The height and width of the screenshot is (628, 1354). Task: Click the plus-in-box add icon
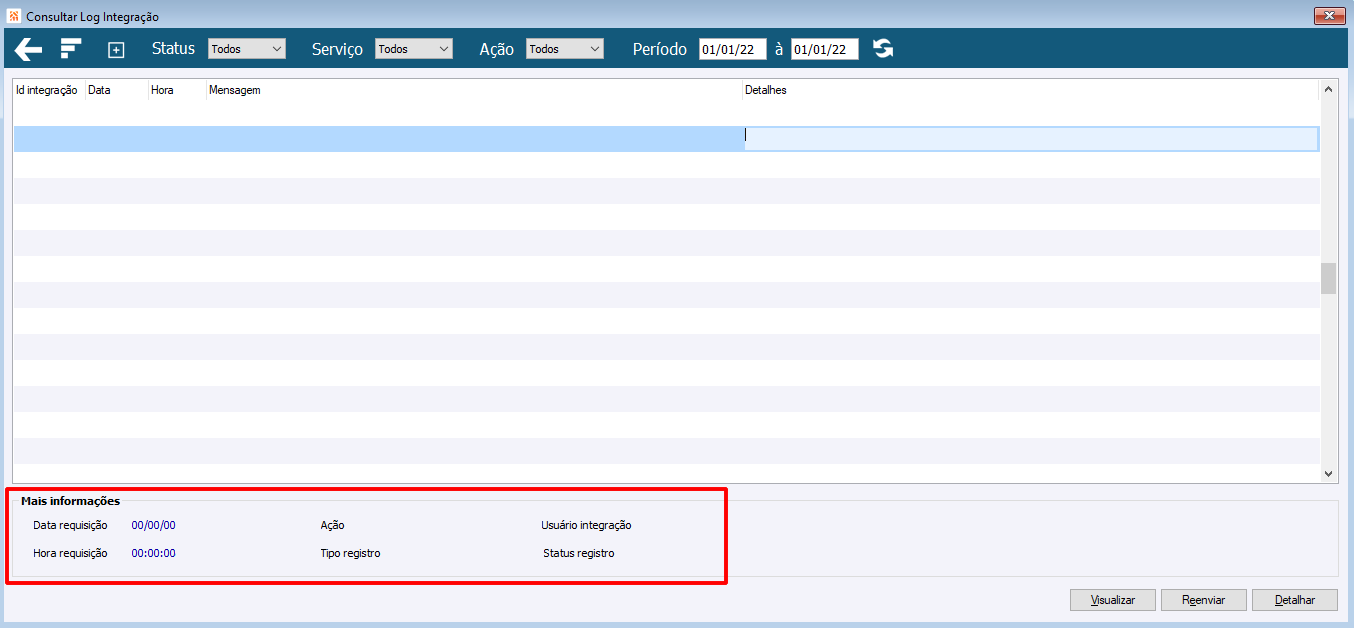coord(116,50)
